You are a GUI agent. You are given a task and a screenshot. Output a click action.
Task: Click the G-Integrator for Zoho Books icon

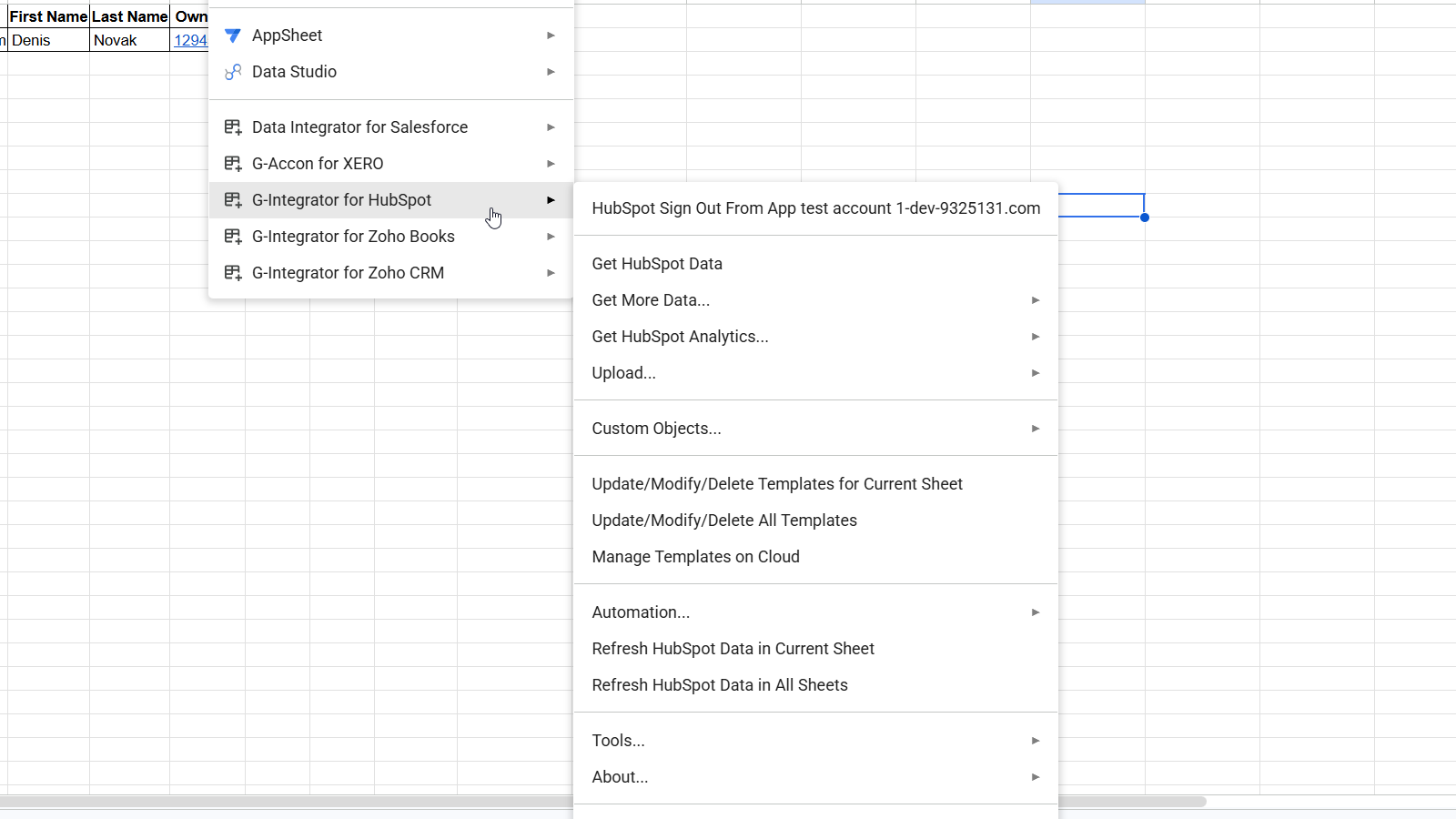233,237
